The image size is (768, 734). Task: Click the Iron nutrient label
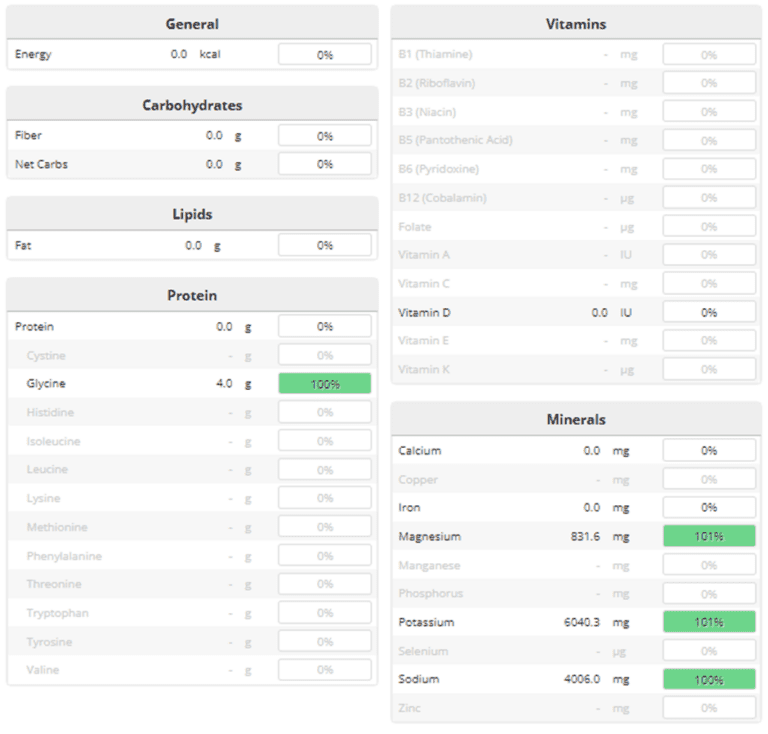pos(410,508)
